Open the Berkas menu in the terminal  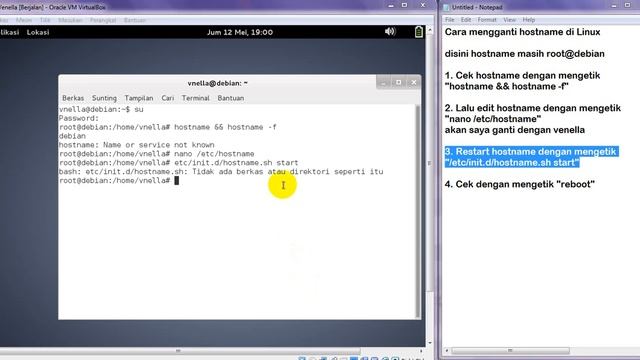click(x=73, y=98)
